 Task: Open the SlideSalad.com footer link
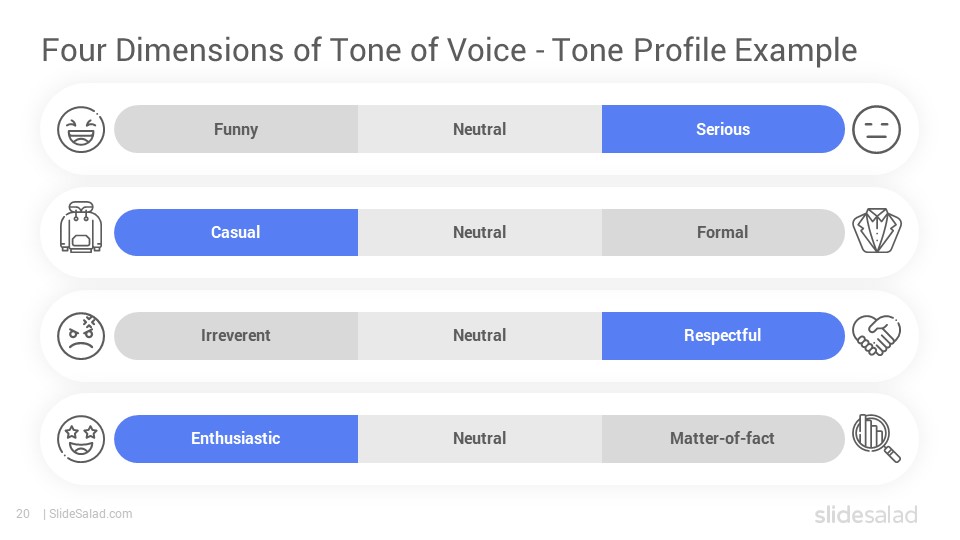click(91, 514)
